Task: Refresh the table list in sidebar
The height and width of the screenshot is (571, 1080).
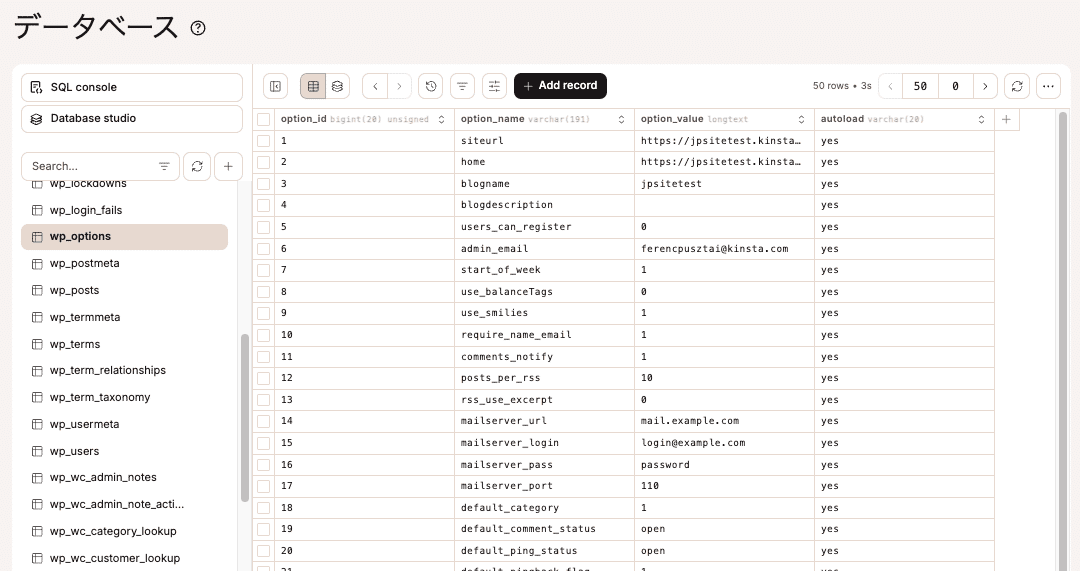Action: (x=197, y=166)
